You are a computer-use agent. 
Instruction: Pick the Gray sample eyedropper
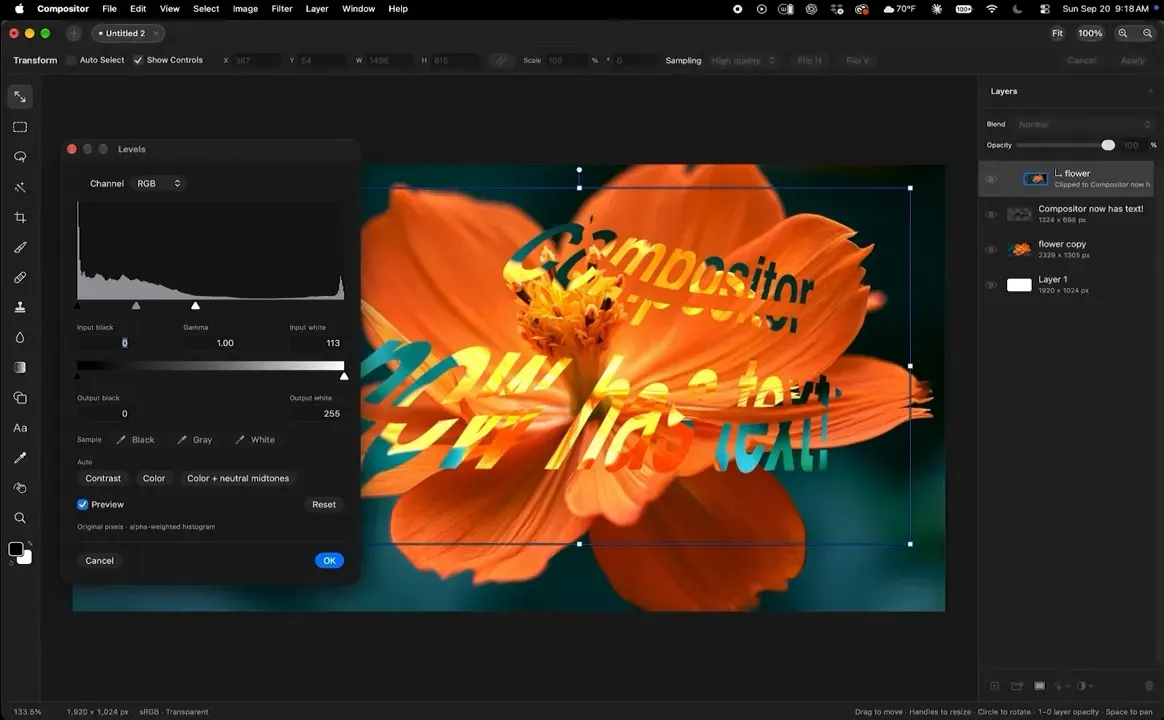pyautogui.click(x=195, y=439)
